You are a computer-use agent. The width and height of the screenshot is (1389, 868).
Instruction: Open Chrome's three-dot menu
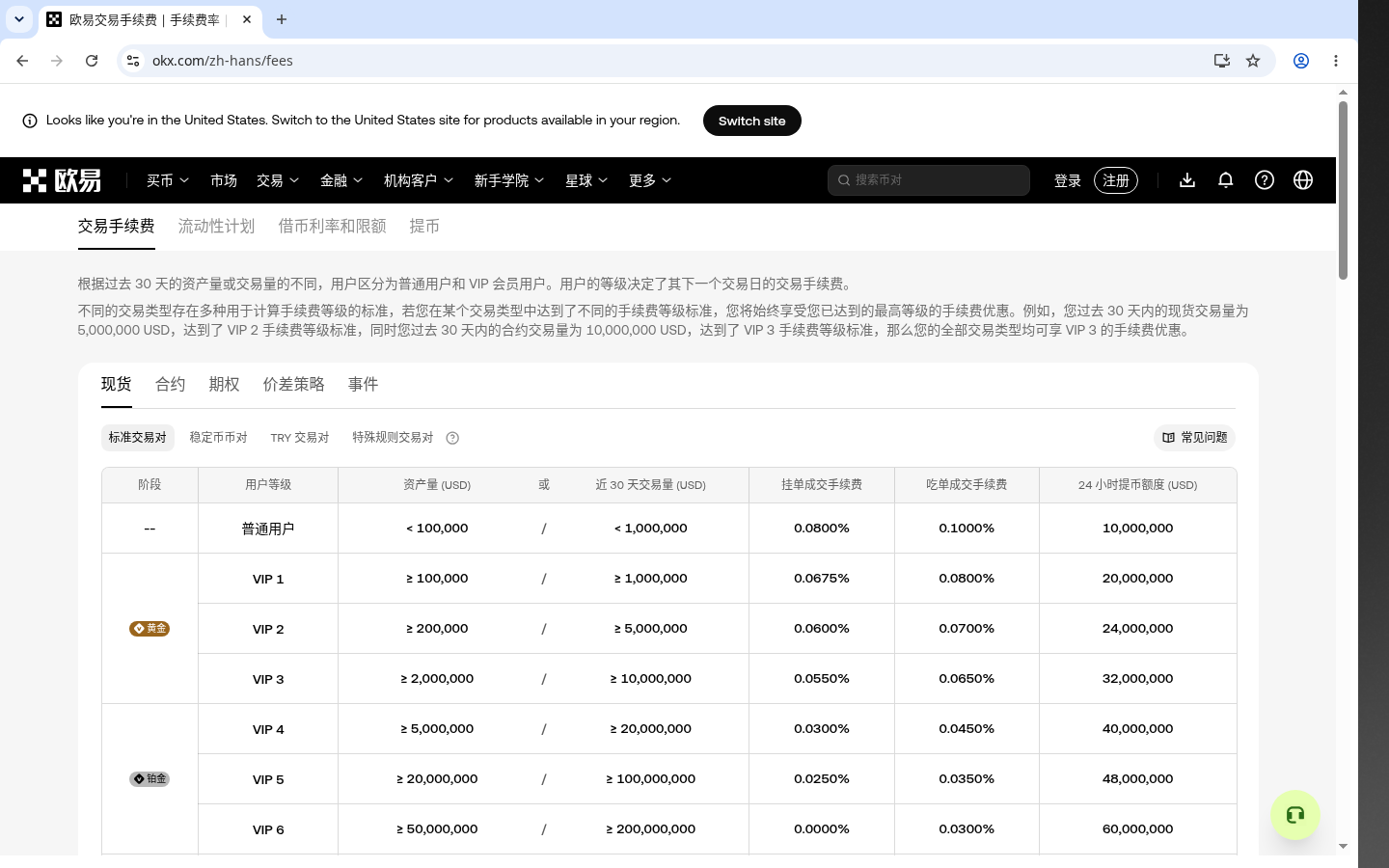pos(1336,61)
